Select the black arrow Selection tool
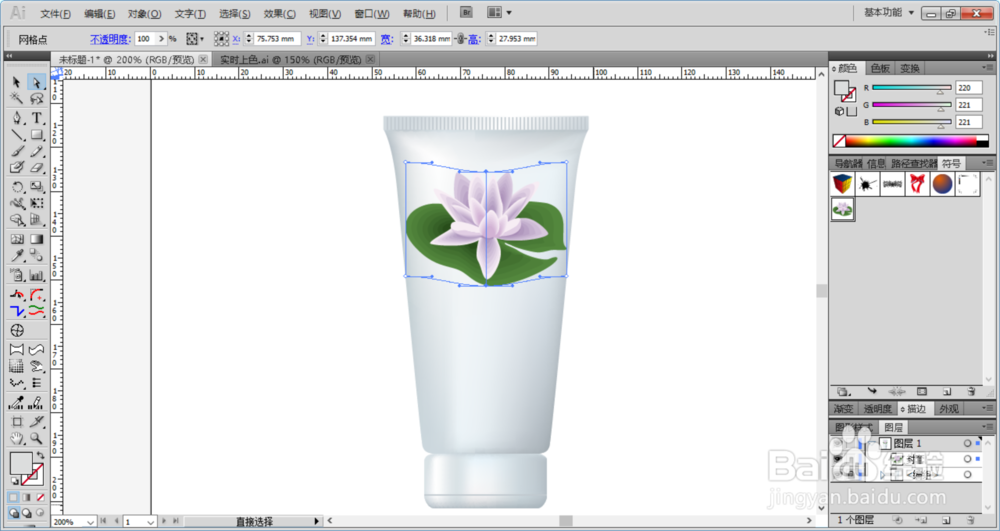This screenshot has width=1000, height=531. 17,82
